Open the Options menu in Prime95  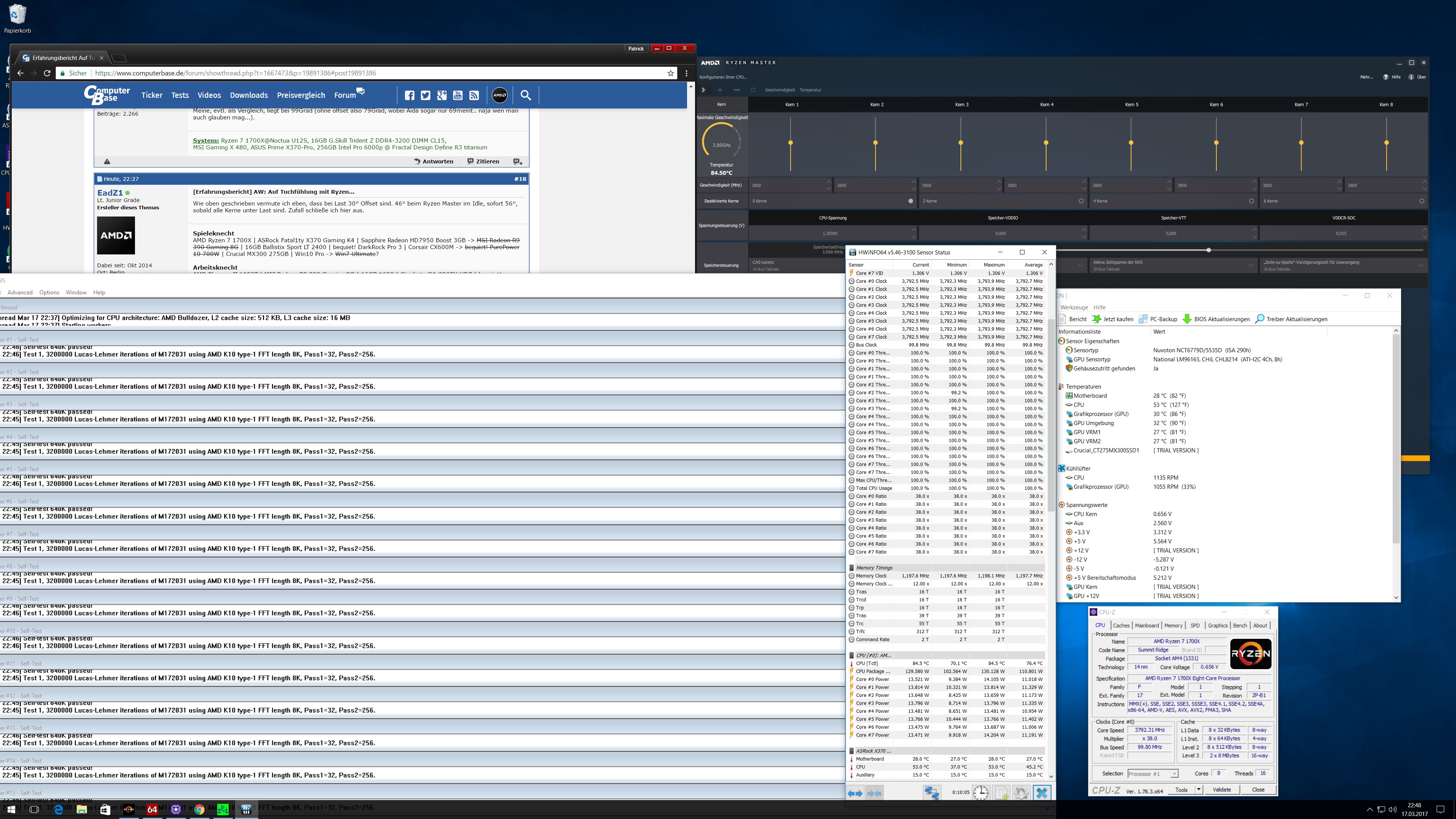49,292
